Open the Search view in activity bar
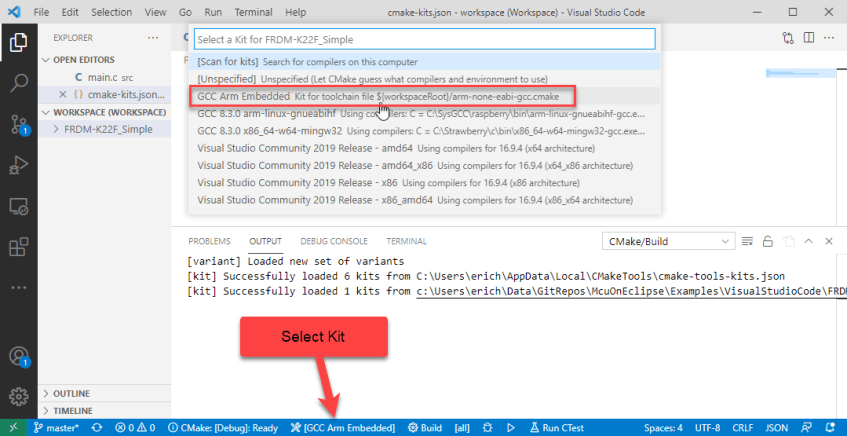This screenshot has height=436, width=847. click(x=18, y=82)
